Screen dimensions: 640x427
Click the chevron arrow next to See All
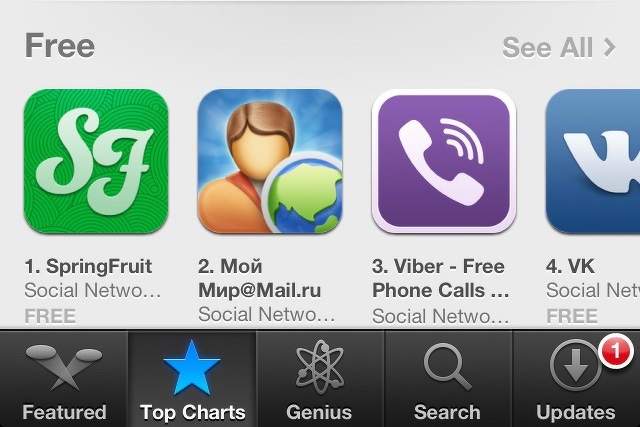609,48
